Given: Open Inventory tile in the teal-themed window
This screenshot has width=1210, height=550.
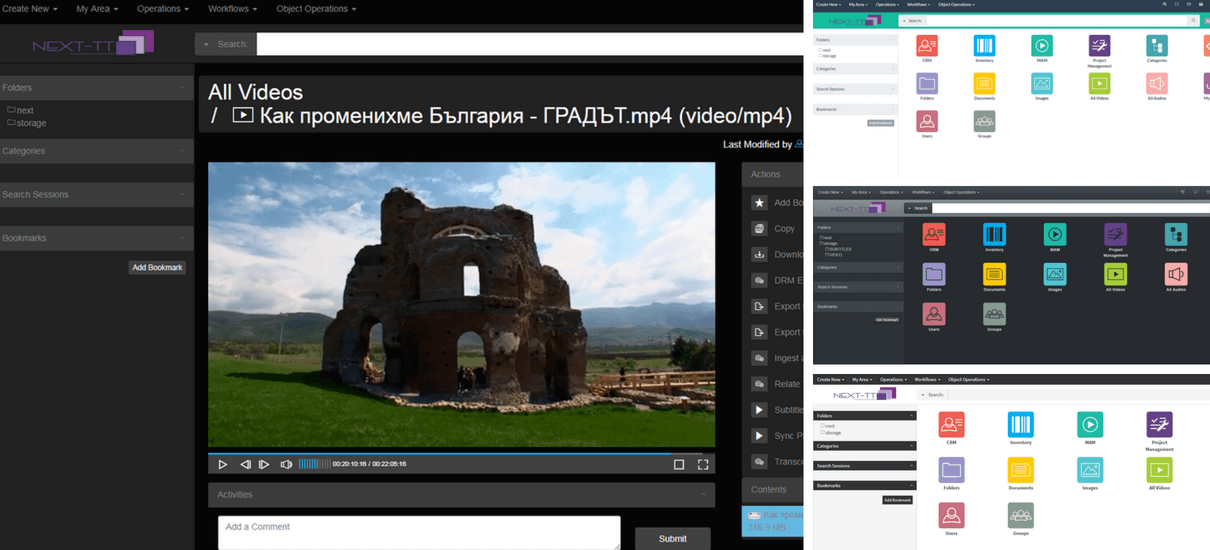Looking at the screenshot, I should click(984, 47).
